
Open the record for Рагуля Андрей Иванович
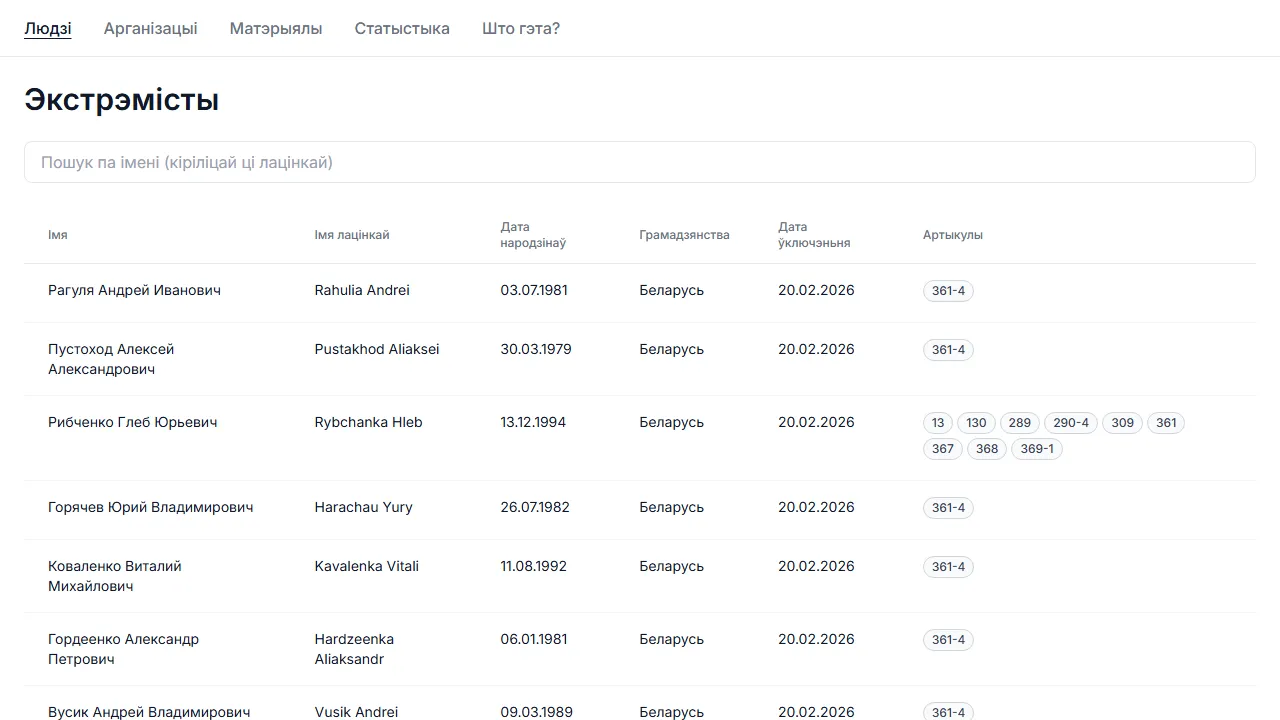134,290
